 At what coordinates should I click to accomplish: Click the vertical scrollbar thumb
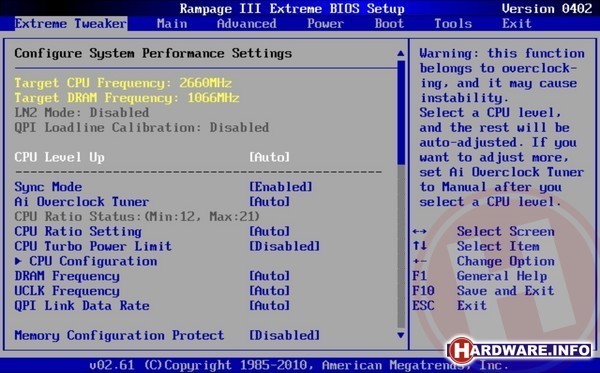[401, 112]
